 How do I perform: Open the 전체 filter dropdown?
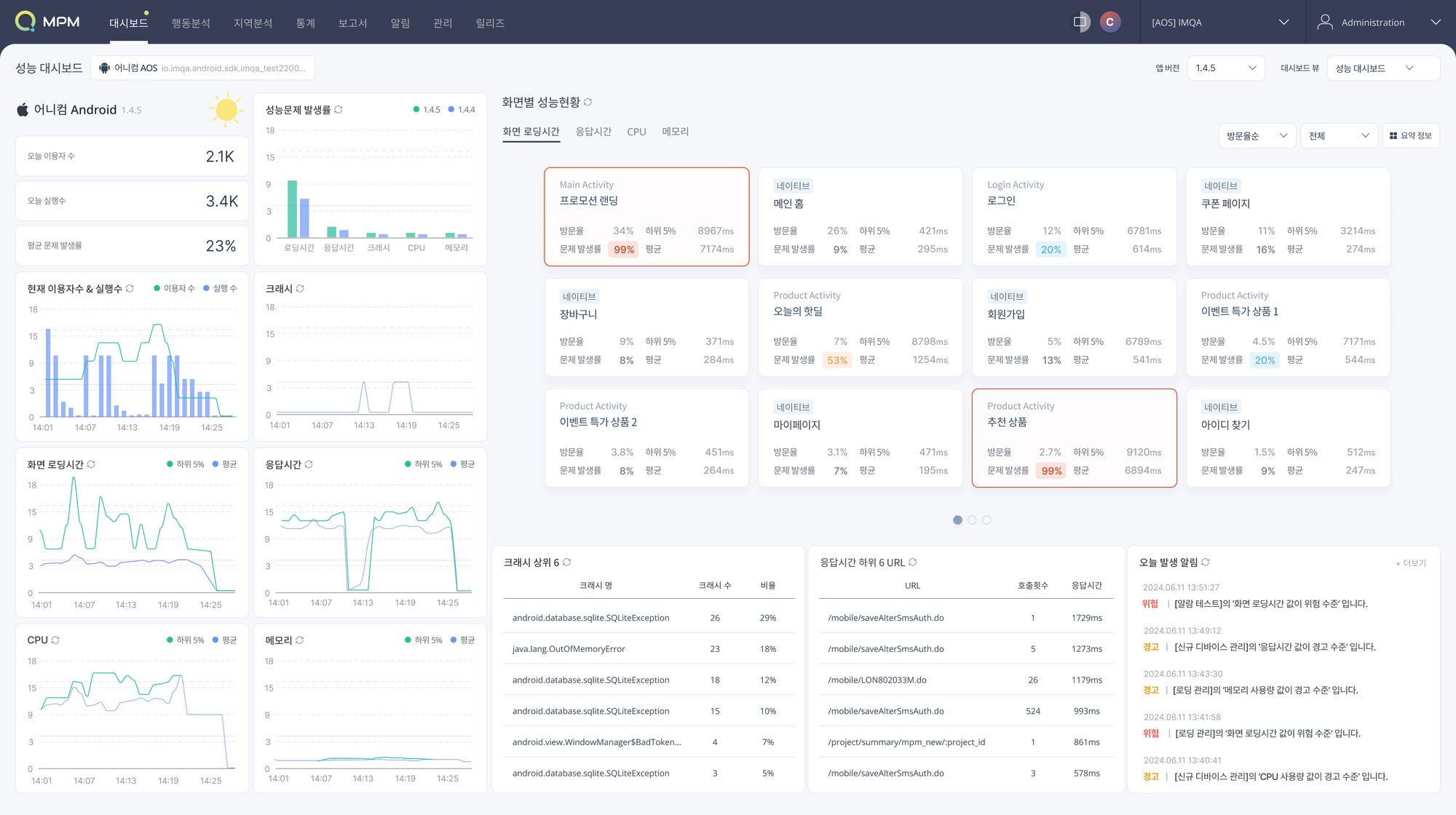coord(1340,136)
